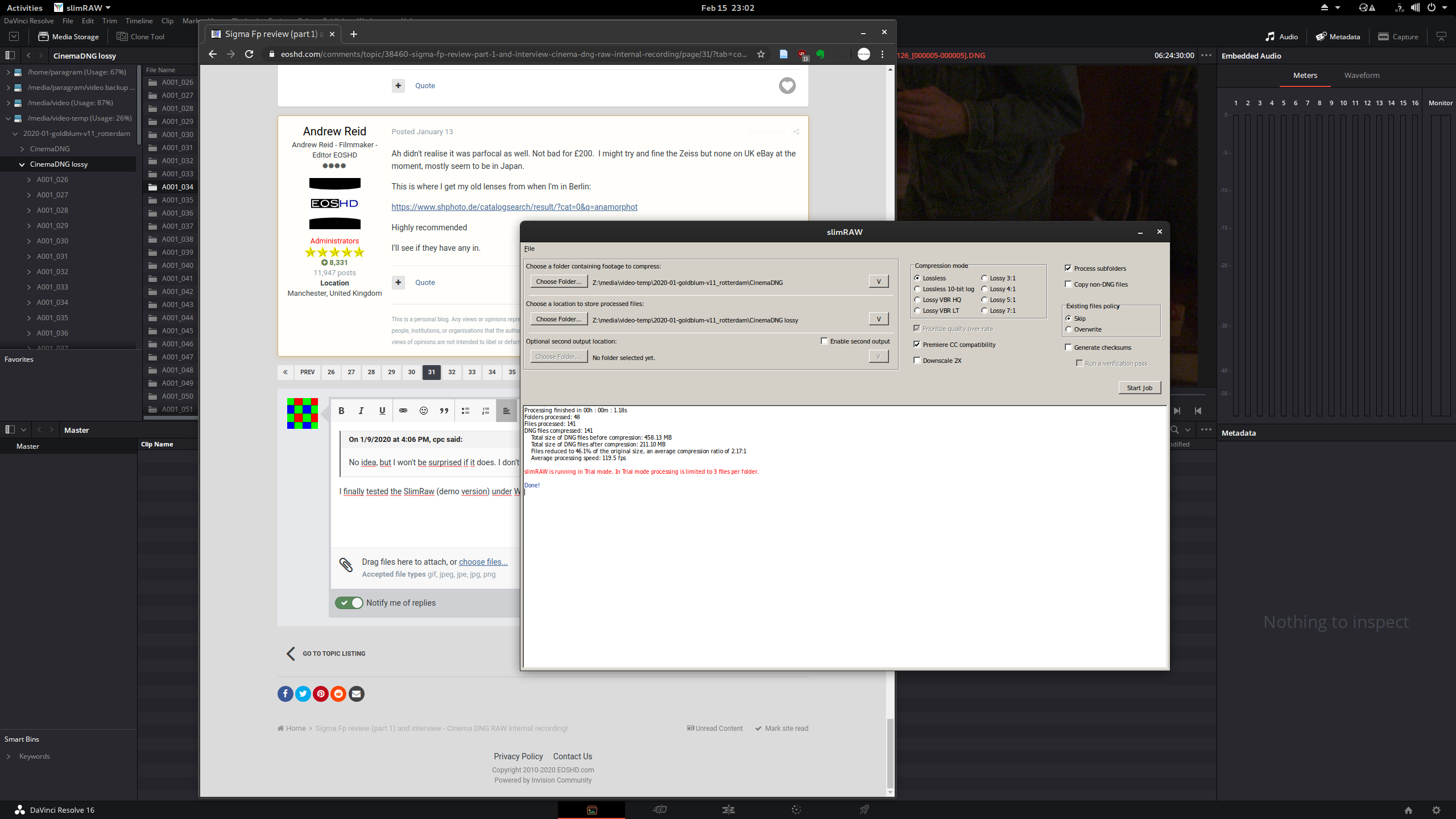Open the shphoto.de anamorphot link
Screen dimensions: 1456x819
coord(514,207)
